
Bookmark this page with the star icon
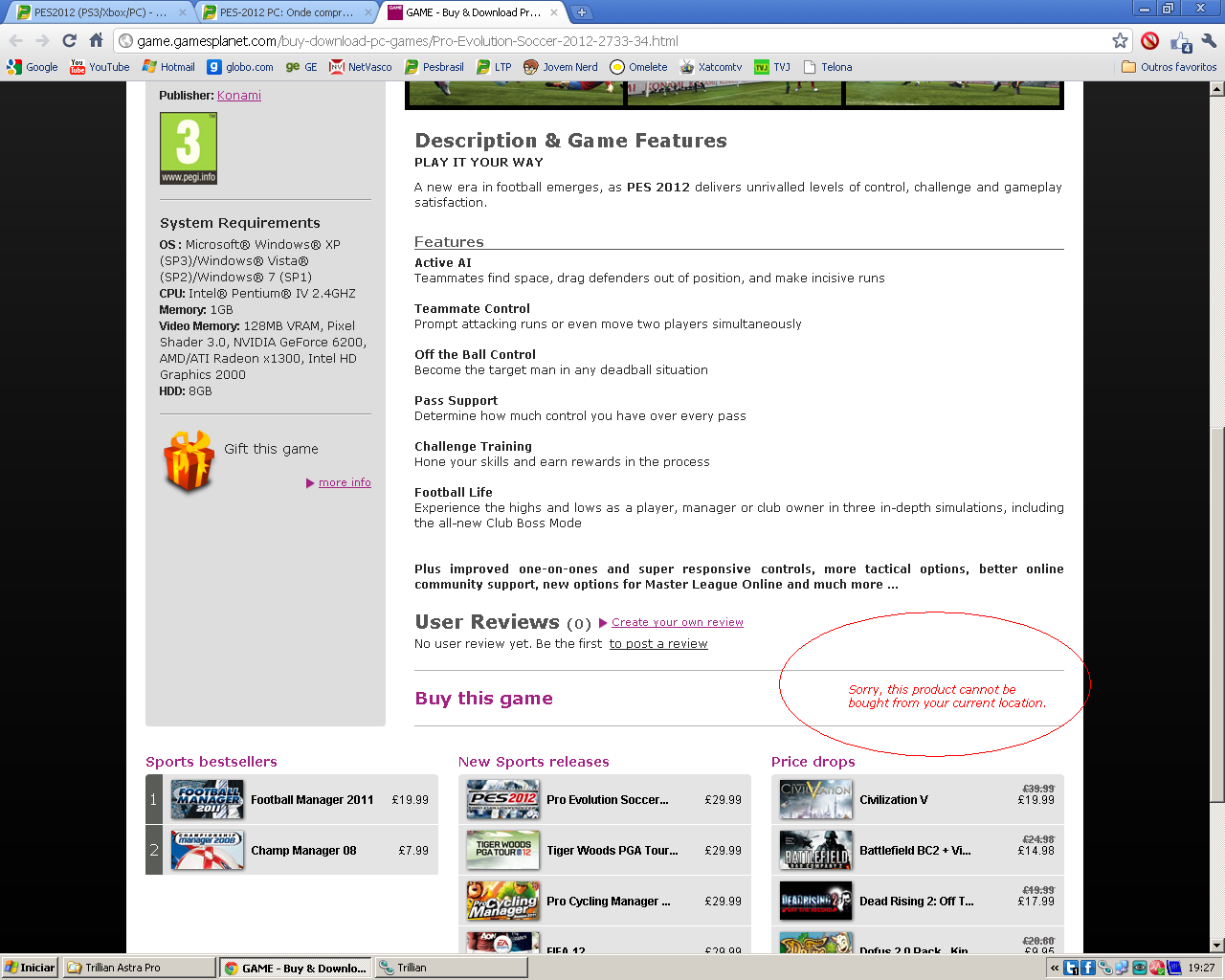click(x=1120, y=41)
